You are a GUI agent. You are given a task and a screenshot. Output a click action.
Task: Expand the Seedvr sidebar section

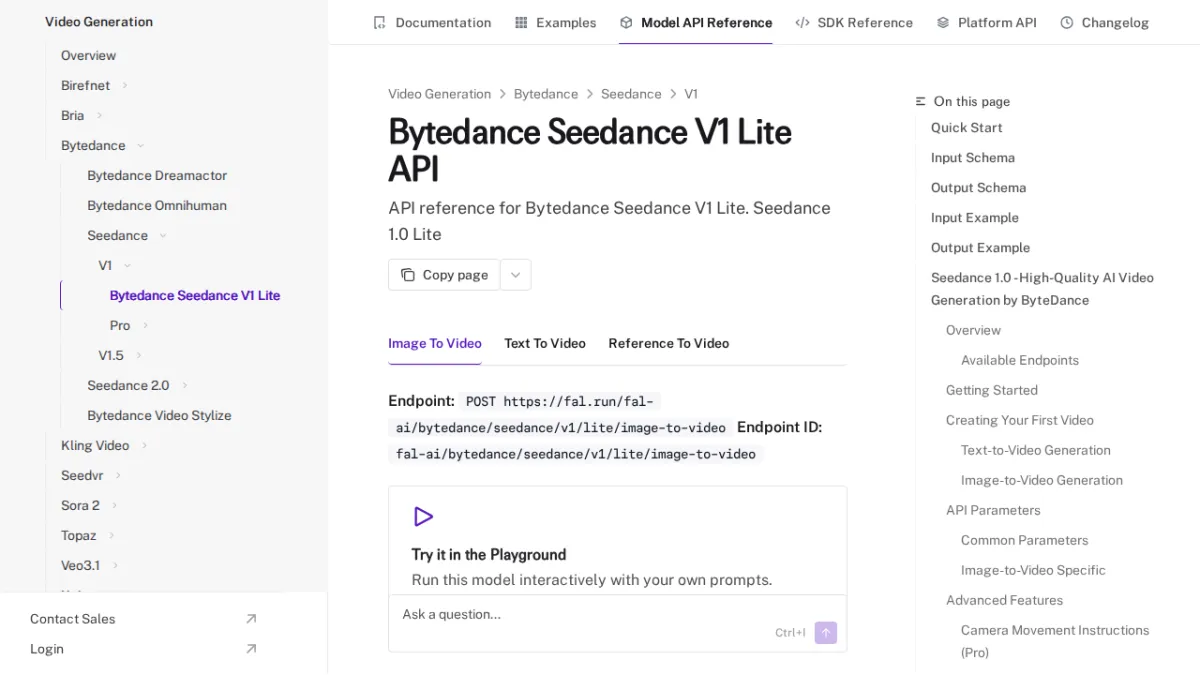(x=118, y=475)
